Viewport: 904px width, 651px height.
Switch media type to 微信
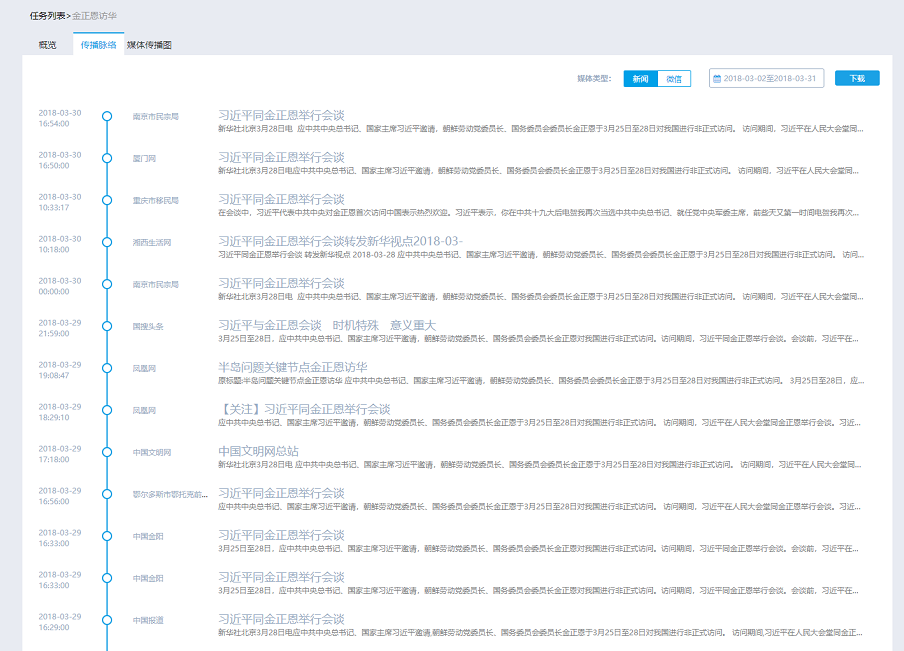[674, 78]
